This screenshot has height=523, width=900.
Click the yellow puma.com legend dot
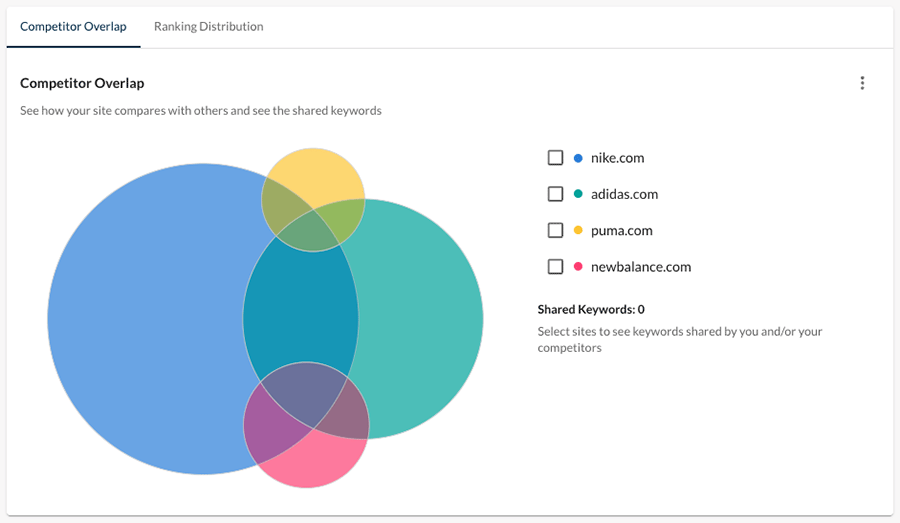[578, 230]
